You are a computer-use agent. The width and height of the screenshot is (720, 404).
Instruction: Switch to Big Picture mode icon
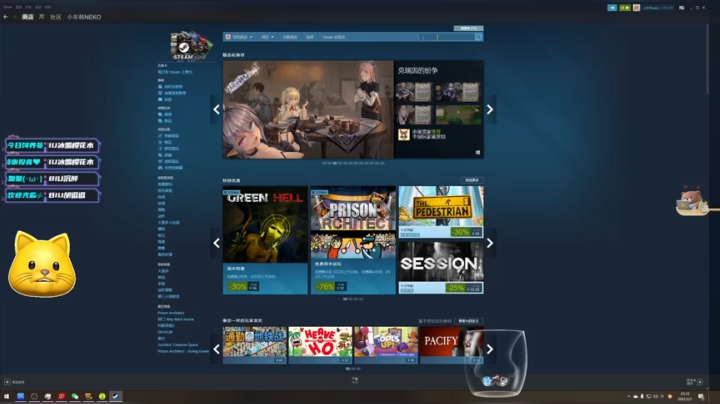point(681,8)
